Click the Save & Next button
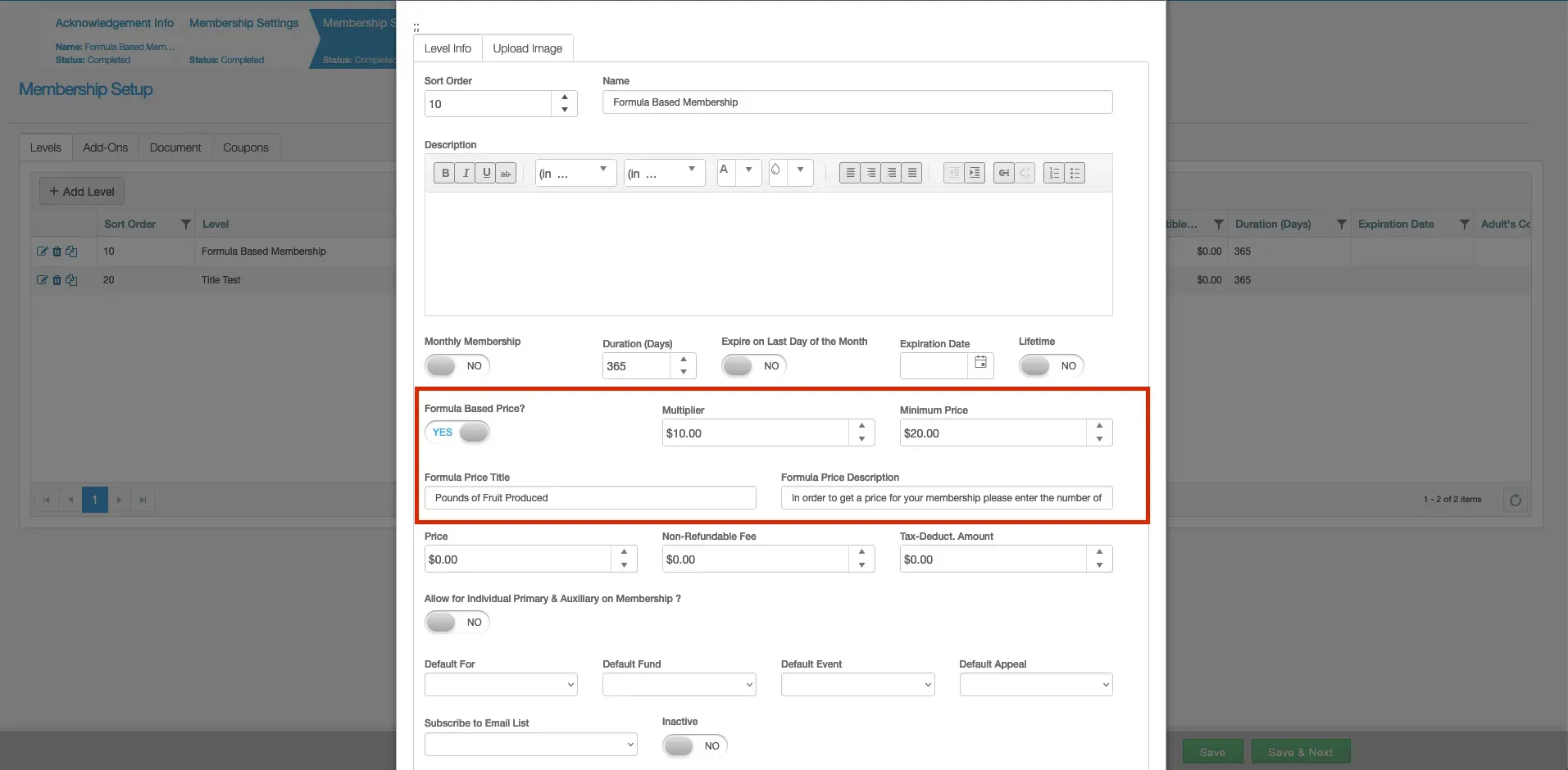The height and width of the screenshot is (770, 1568). (1300, 752)
